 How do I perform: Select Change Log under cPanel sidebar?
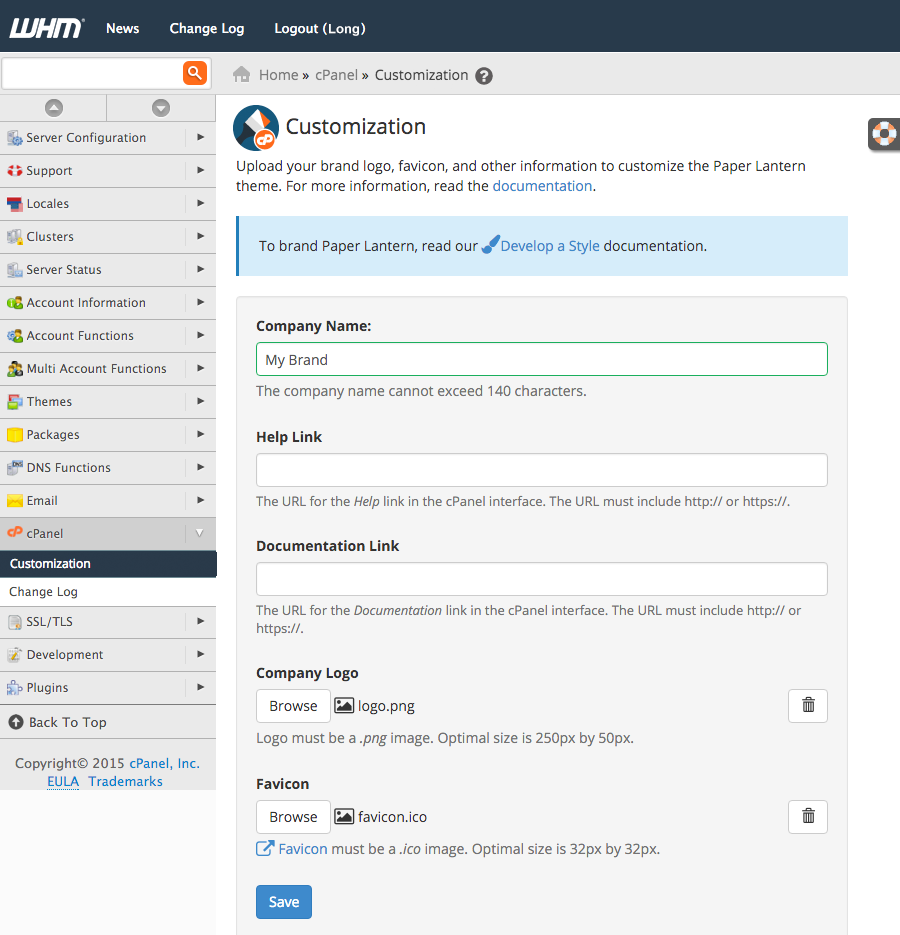point(44,592)
